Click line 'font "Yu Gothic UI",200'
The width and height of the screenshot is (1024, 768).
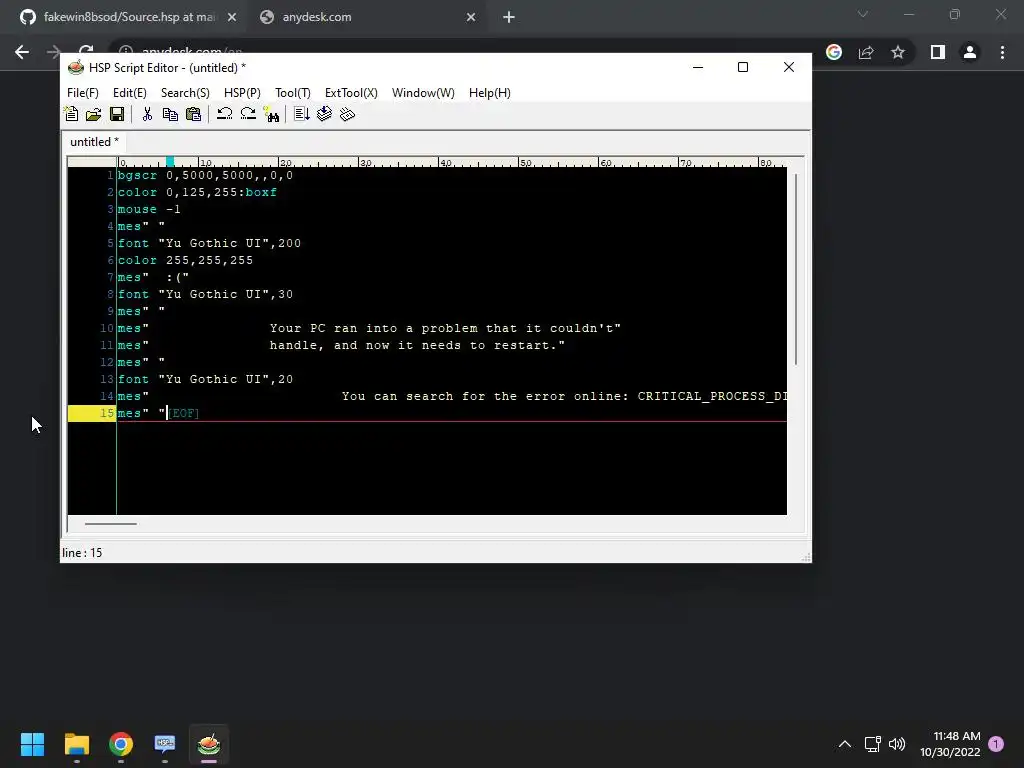click(x=209, y=243)
